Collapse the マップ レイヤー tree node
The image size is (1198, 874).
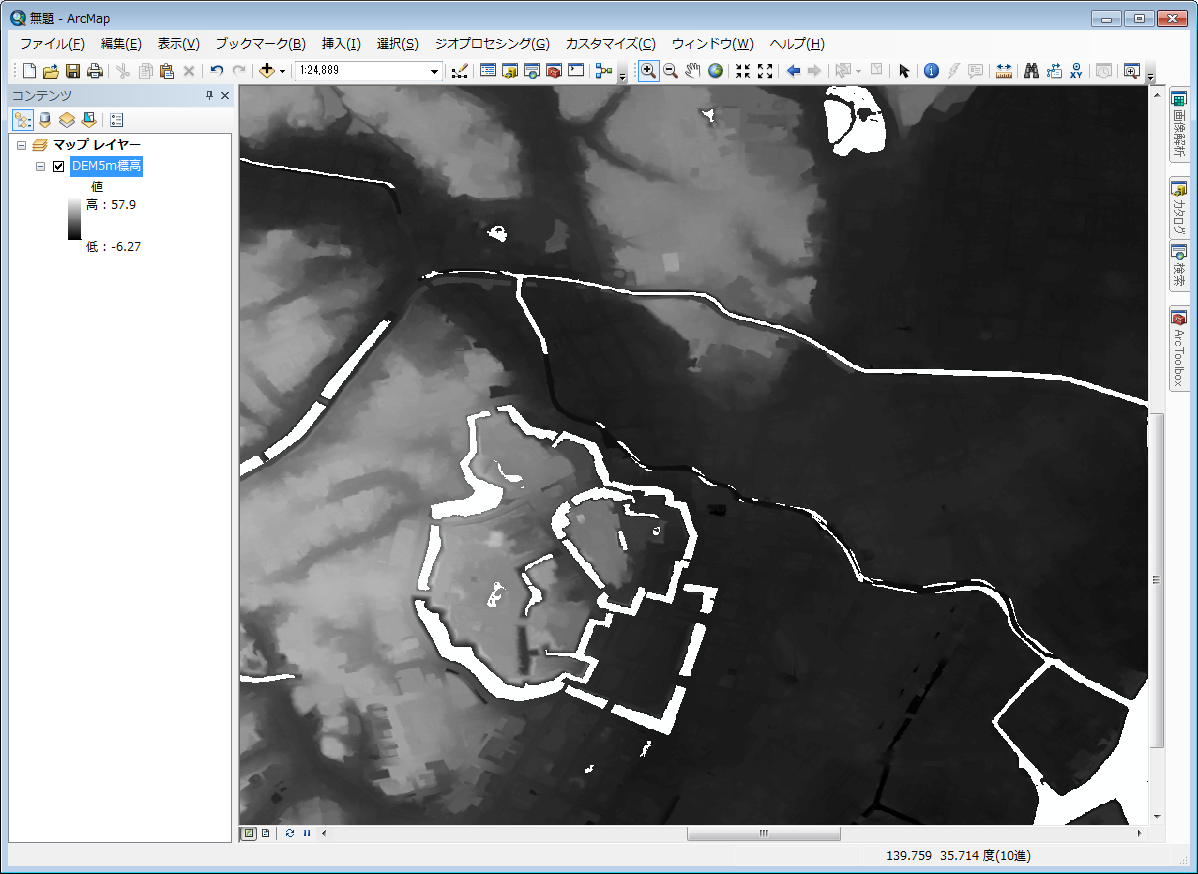21,145
